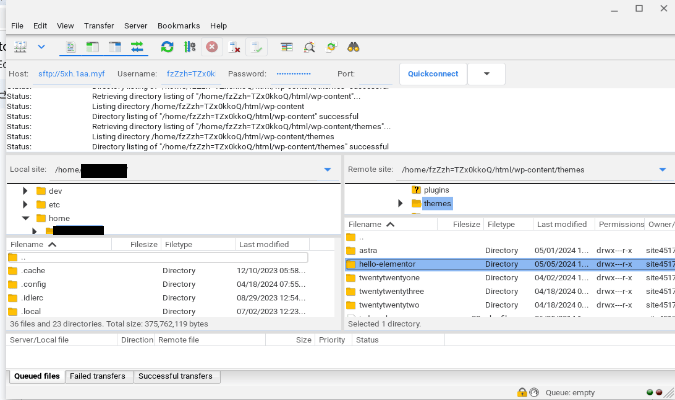Toggle synchronized browsing icon
Image resolution: width=675 pixels, height=400 pixels.
click(x=331, y=47)
